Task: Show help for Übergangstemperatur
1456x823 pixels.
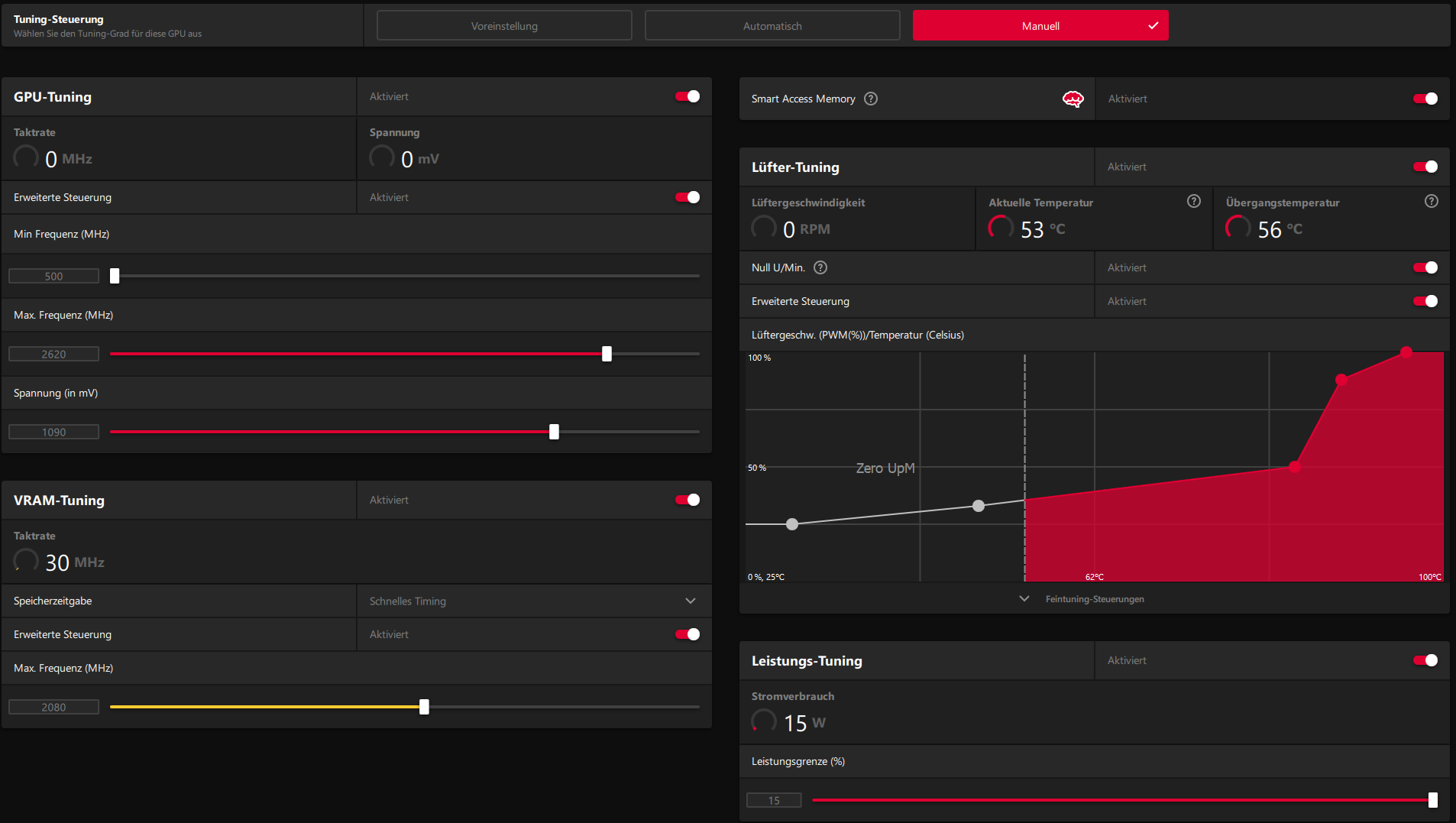Action: 1432,201
